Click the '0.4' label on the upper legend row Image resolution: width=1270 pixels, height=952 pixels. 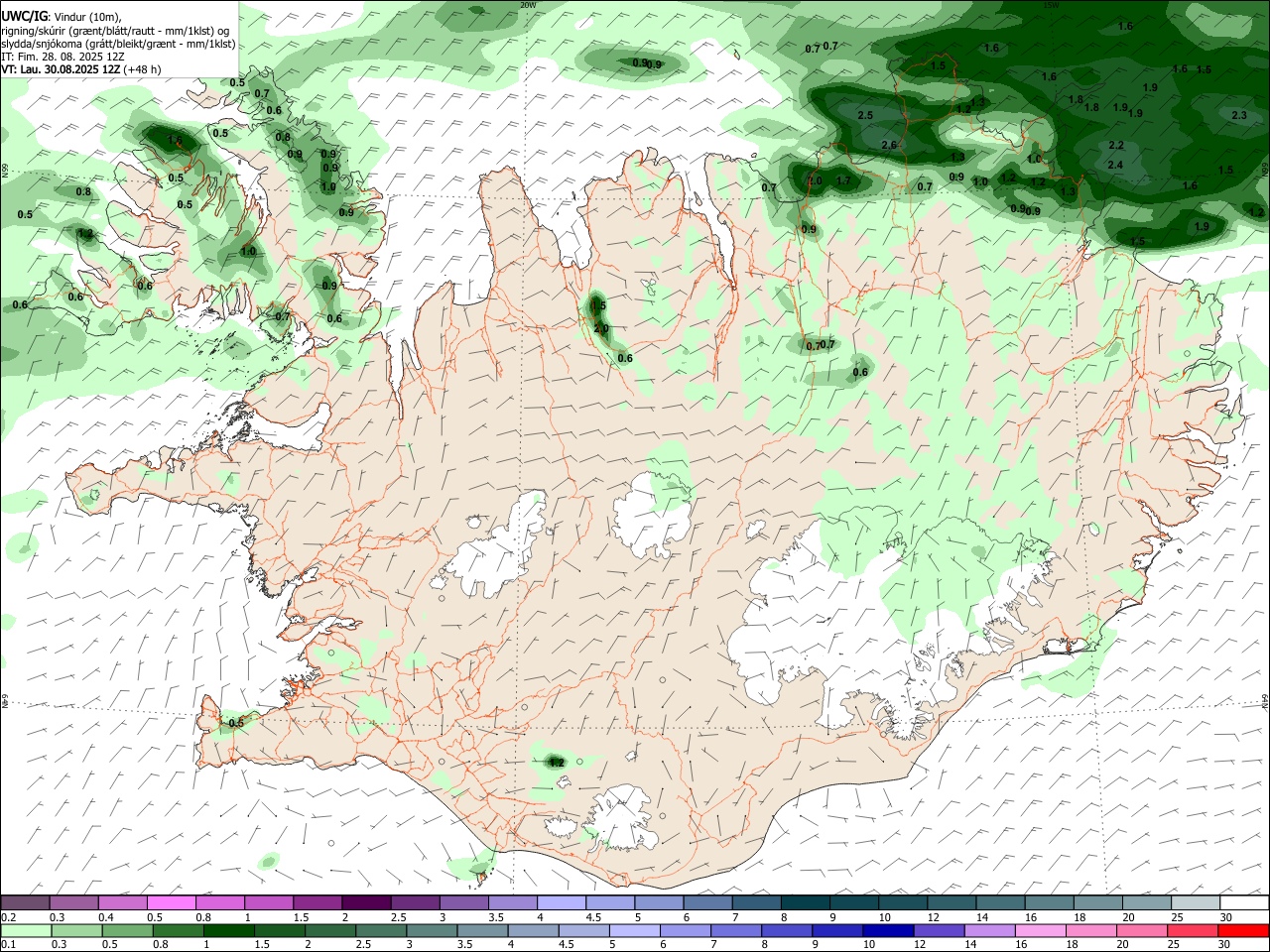click(106, 918)
